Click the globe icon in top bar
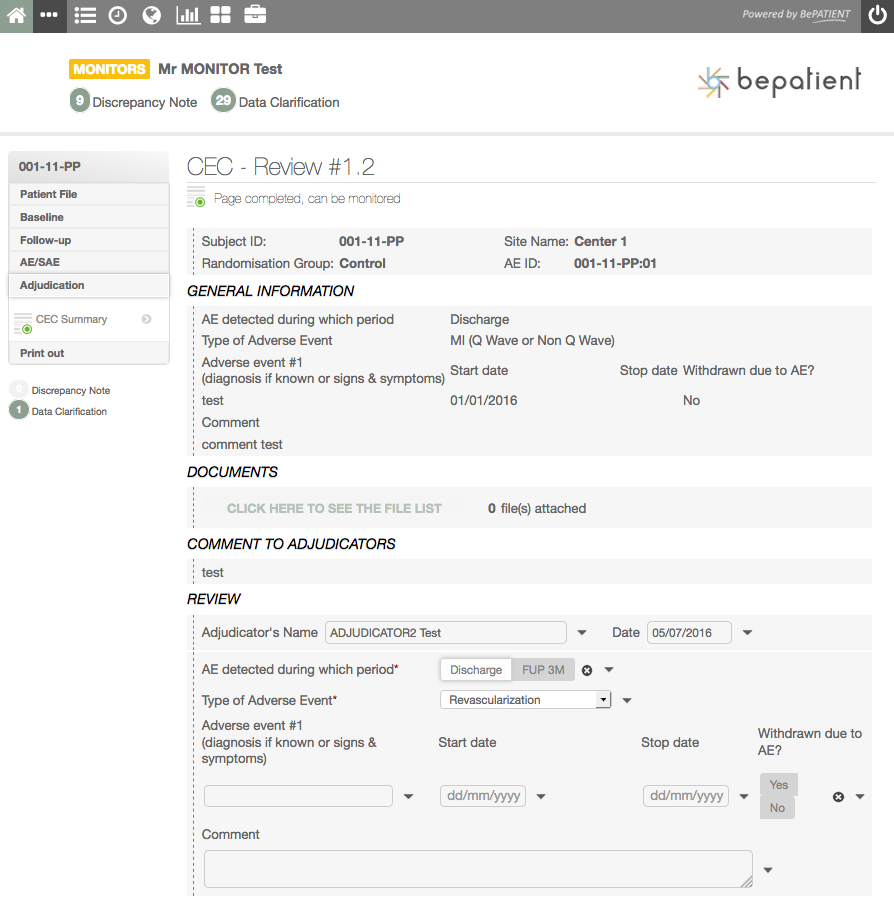This screenshot has height=911, width=894. tap(151, 16)
